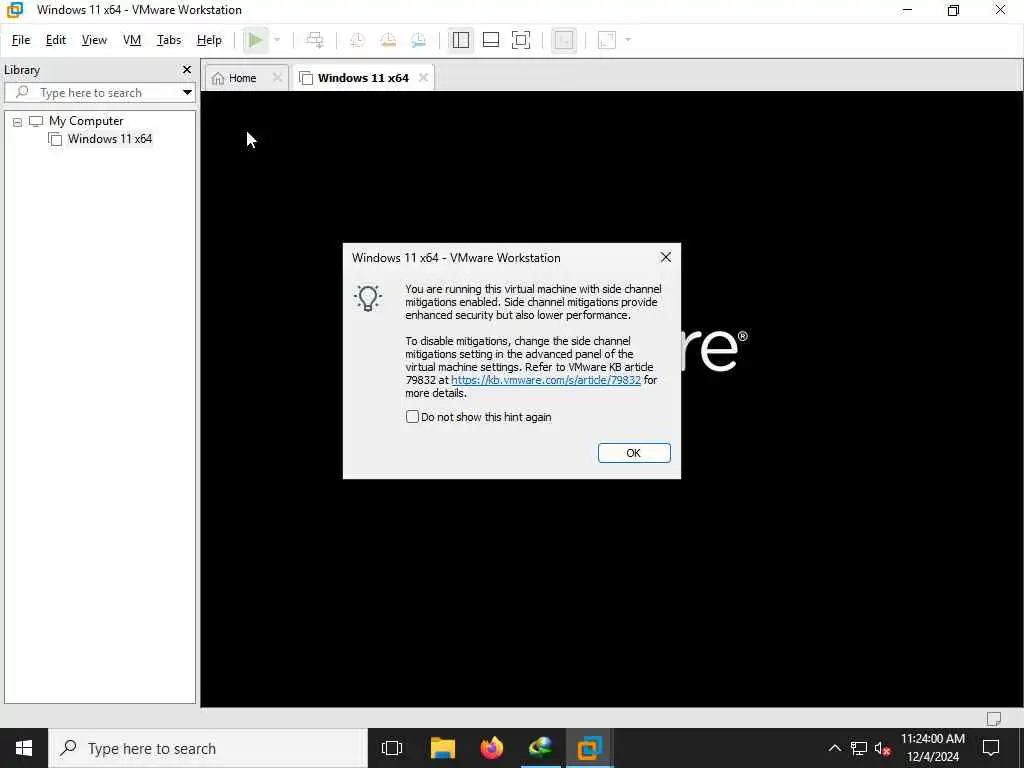
Task: Click the message log icon in status bar
Action: pyautogui.click(x=993, y=718)
